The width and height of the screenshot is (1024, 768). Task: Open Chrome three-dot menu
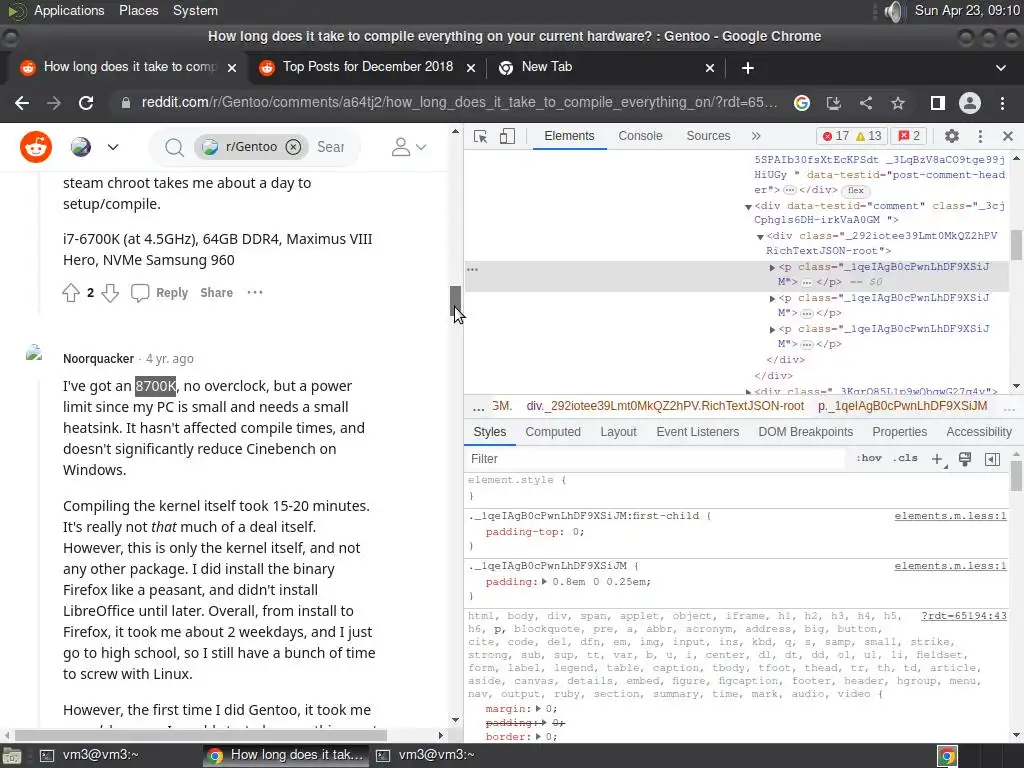[1002, 103]
